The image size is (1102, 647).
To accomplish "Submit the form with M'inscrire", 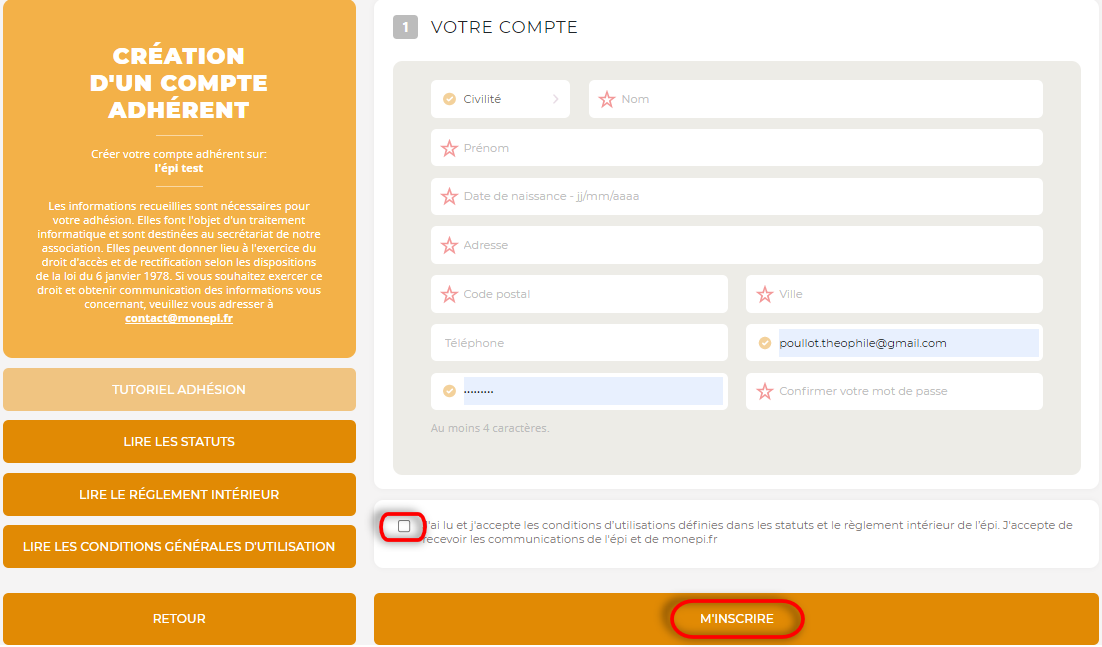I will tap(737, 619).
